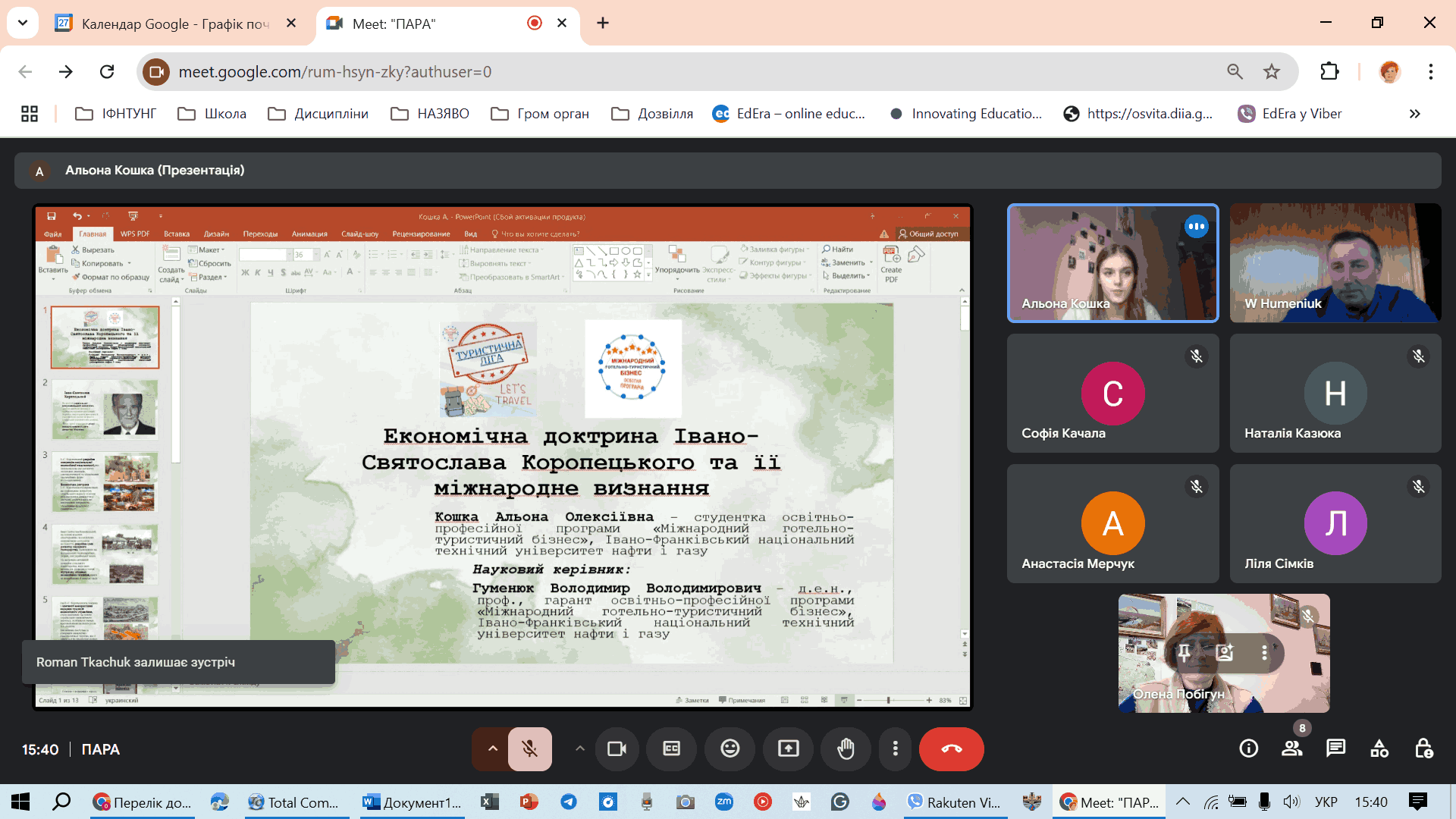
Task: Leave the call with red button
Action: [x=951, y=749]
